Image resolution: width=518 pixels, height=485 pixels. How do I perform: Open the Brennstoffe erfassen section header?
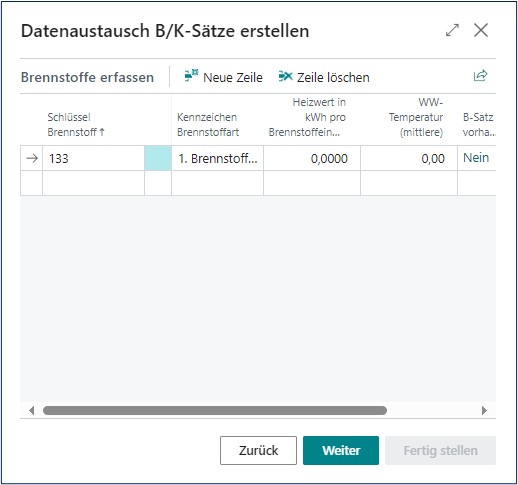[x=87, y=77]
